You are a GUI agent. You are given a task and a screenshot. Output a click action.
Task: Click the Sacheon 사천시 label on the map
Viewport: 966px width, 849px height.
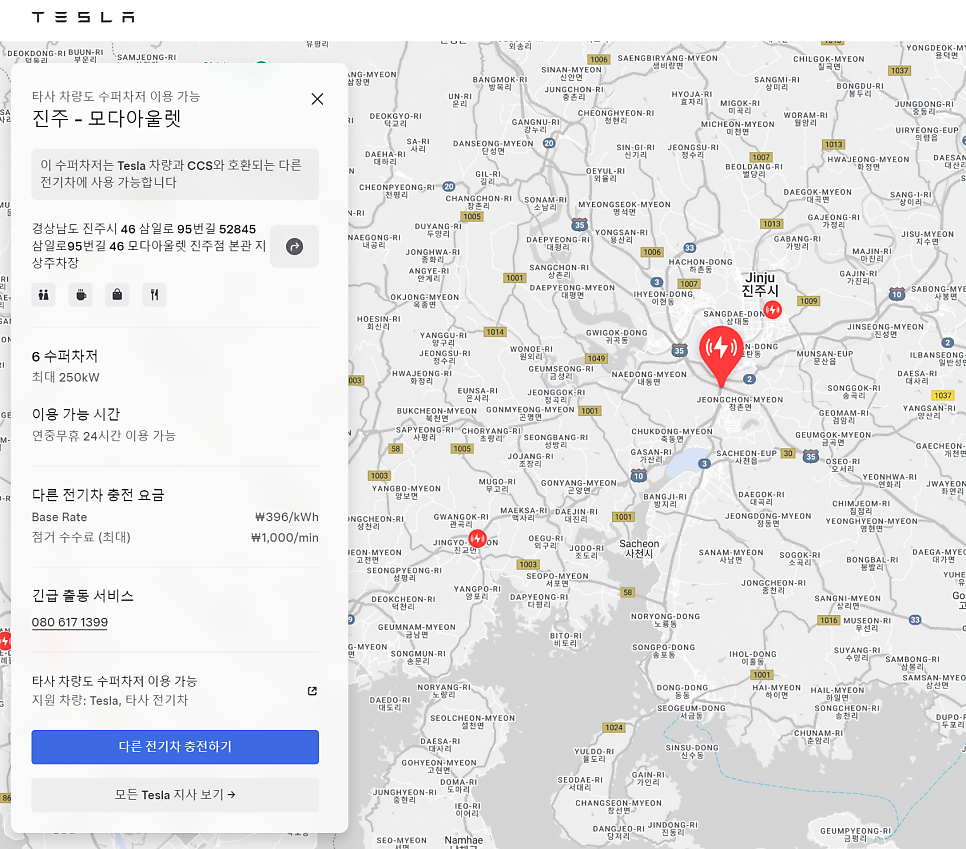tap(639, 548)
